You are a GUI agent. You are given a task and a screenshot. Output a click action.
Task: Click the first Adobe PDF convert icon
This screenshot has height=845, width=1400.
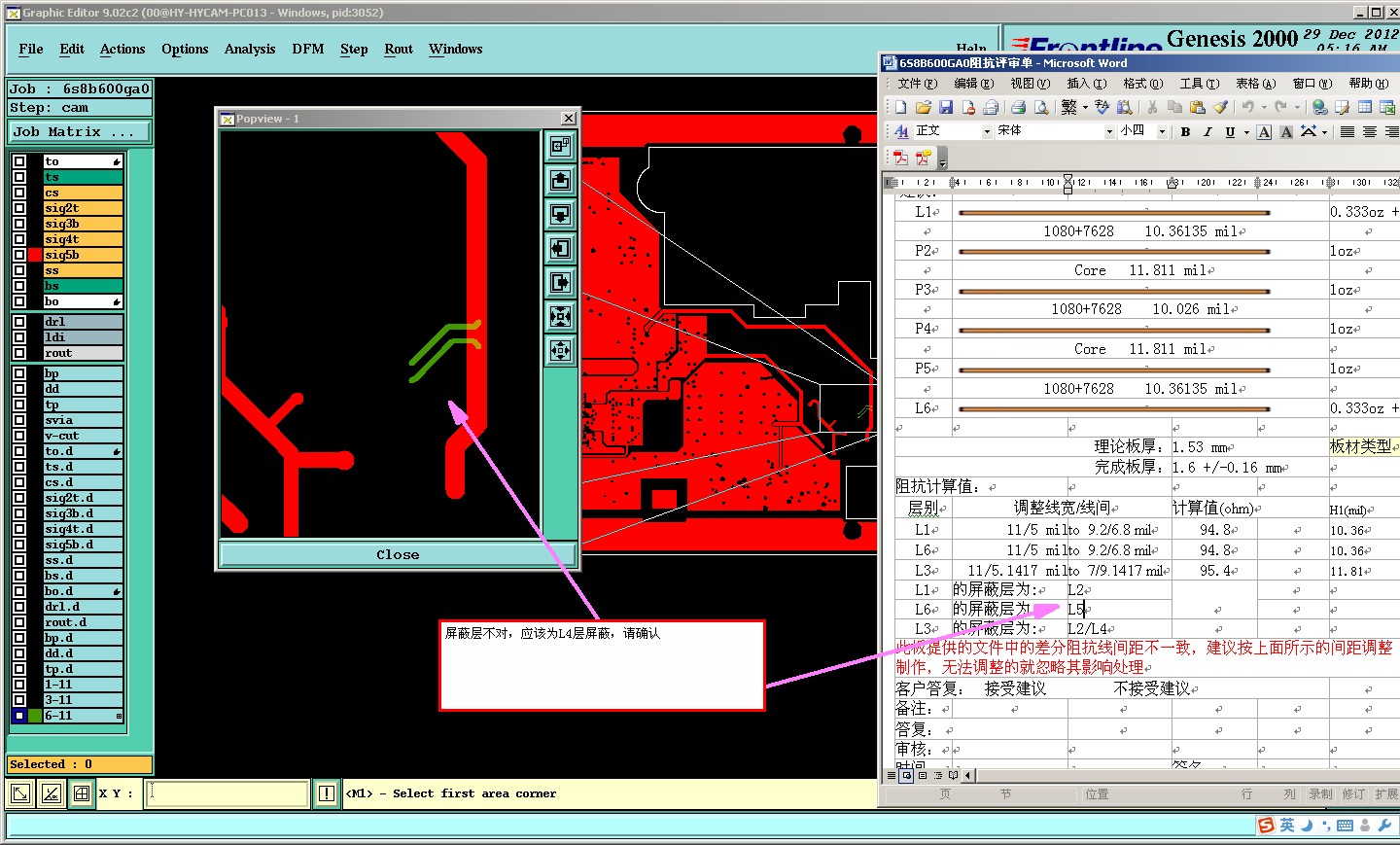(900, 158)
